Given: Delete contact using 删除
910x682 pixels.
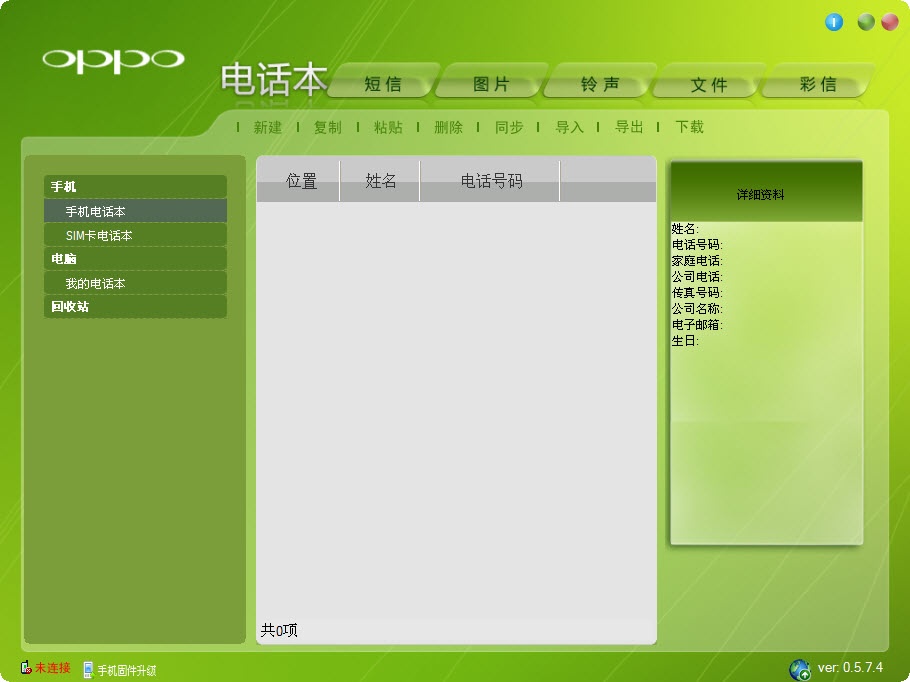Looking at the screenshot, I should [448, 128].
